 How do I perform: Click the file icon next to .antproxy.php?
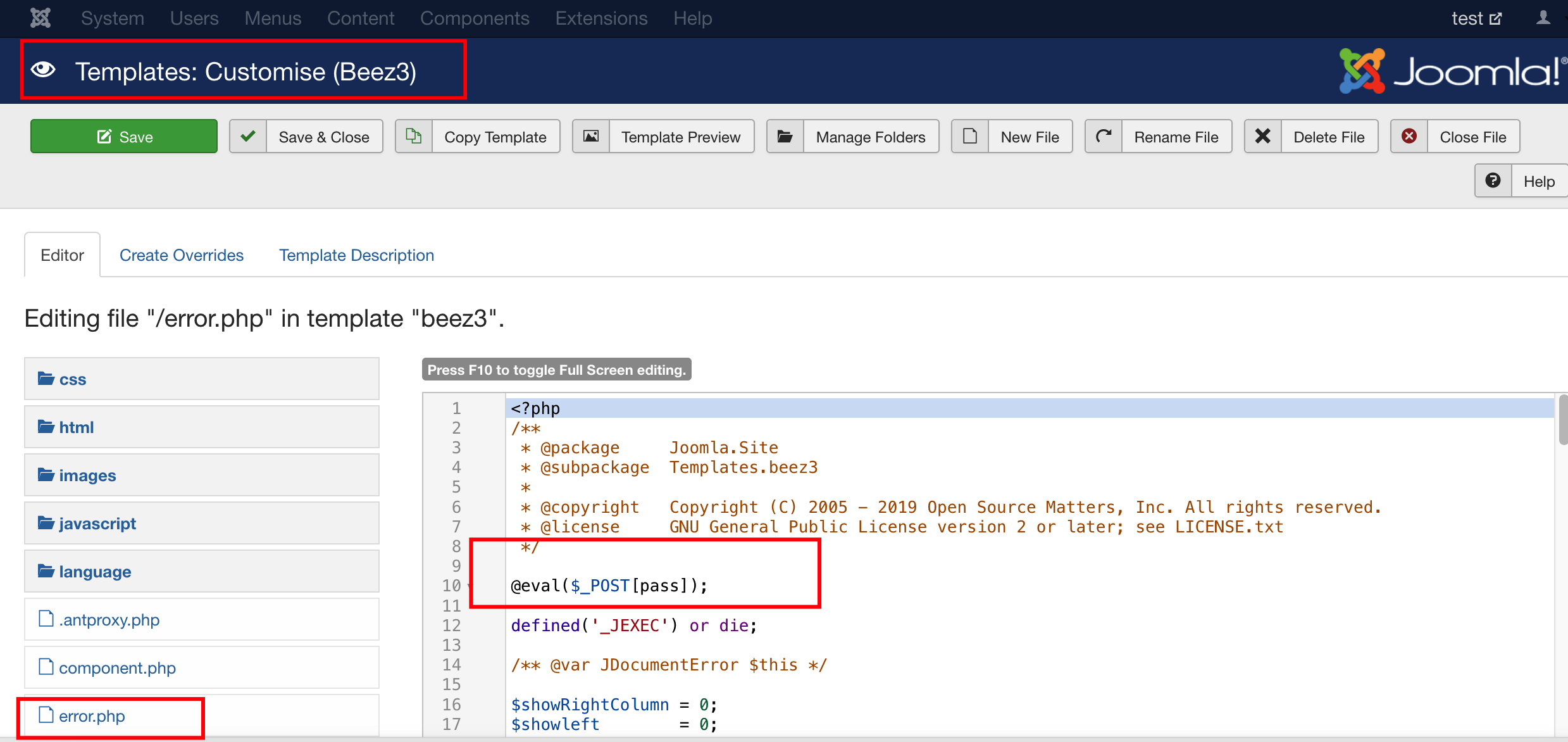point(46,619)
